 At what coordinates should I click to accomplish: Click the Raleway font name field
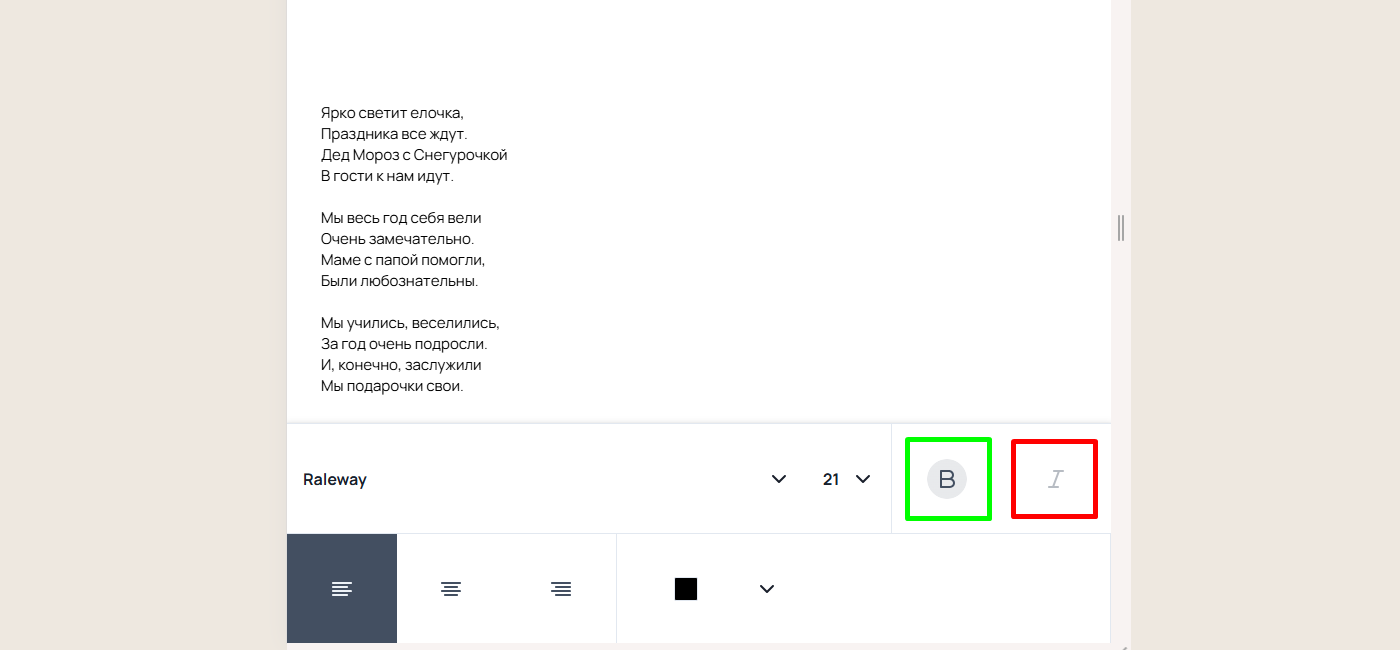(335, 480)
